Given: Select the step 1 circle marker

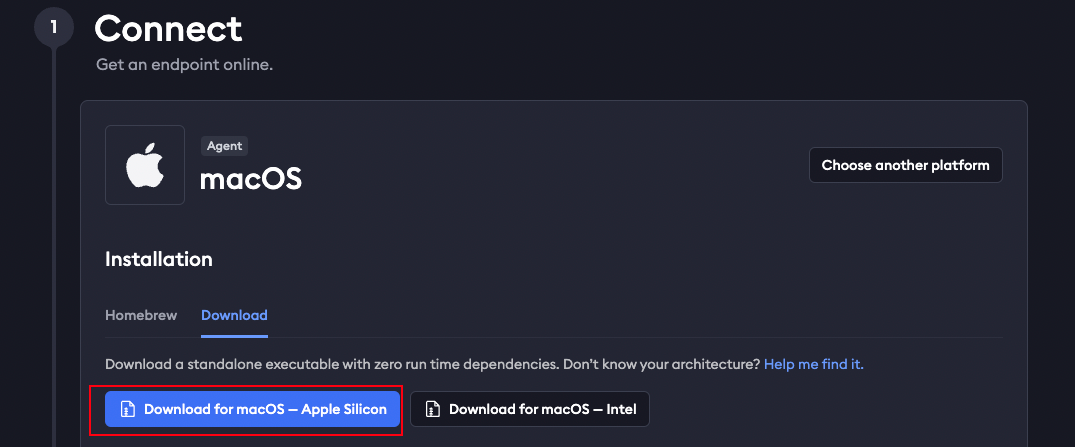Looking at the screenshot, I should pos(53,28).
